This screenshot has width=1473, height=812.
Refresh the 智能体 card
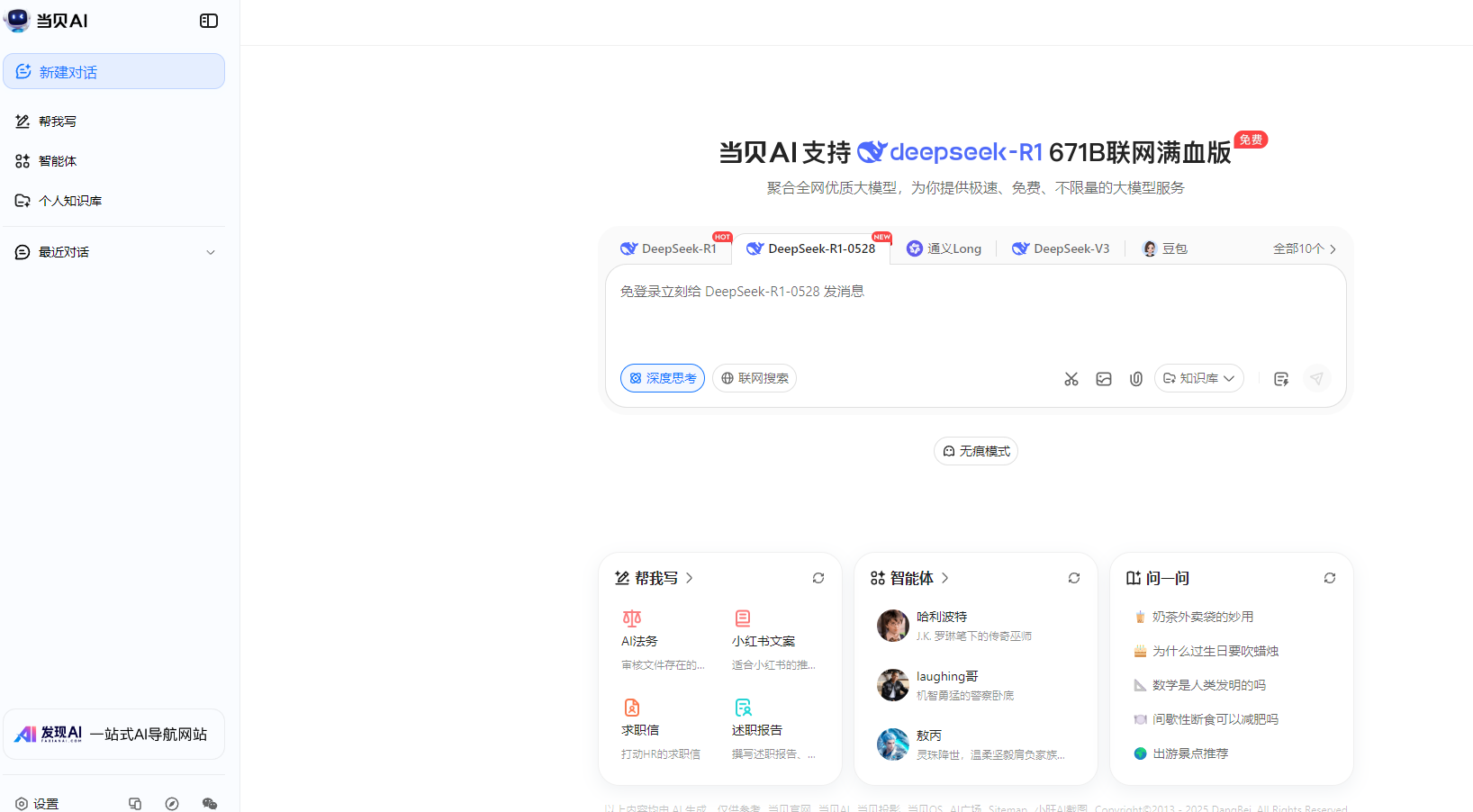click(1074, 578)
